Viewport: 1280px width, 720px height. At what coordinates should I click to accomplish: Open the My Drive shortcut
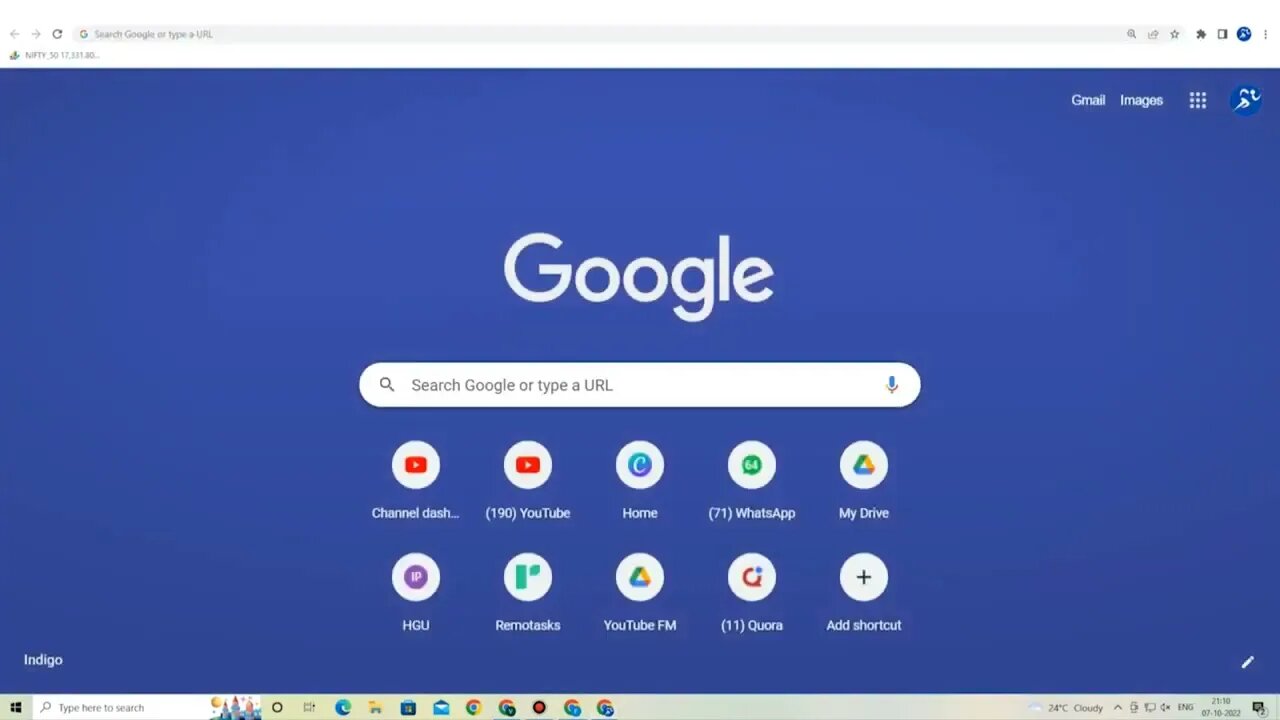point(864,482)
